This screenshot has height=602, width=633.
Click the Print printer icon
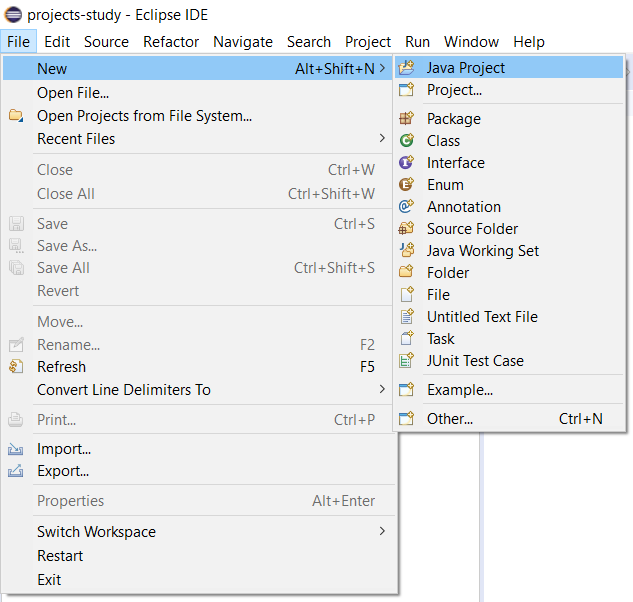[16, 420]
